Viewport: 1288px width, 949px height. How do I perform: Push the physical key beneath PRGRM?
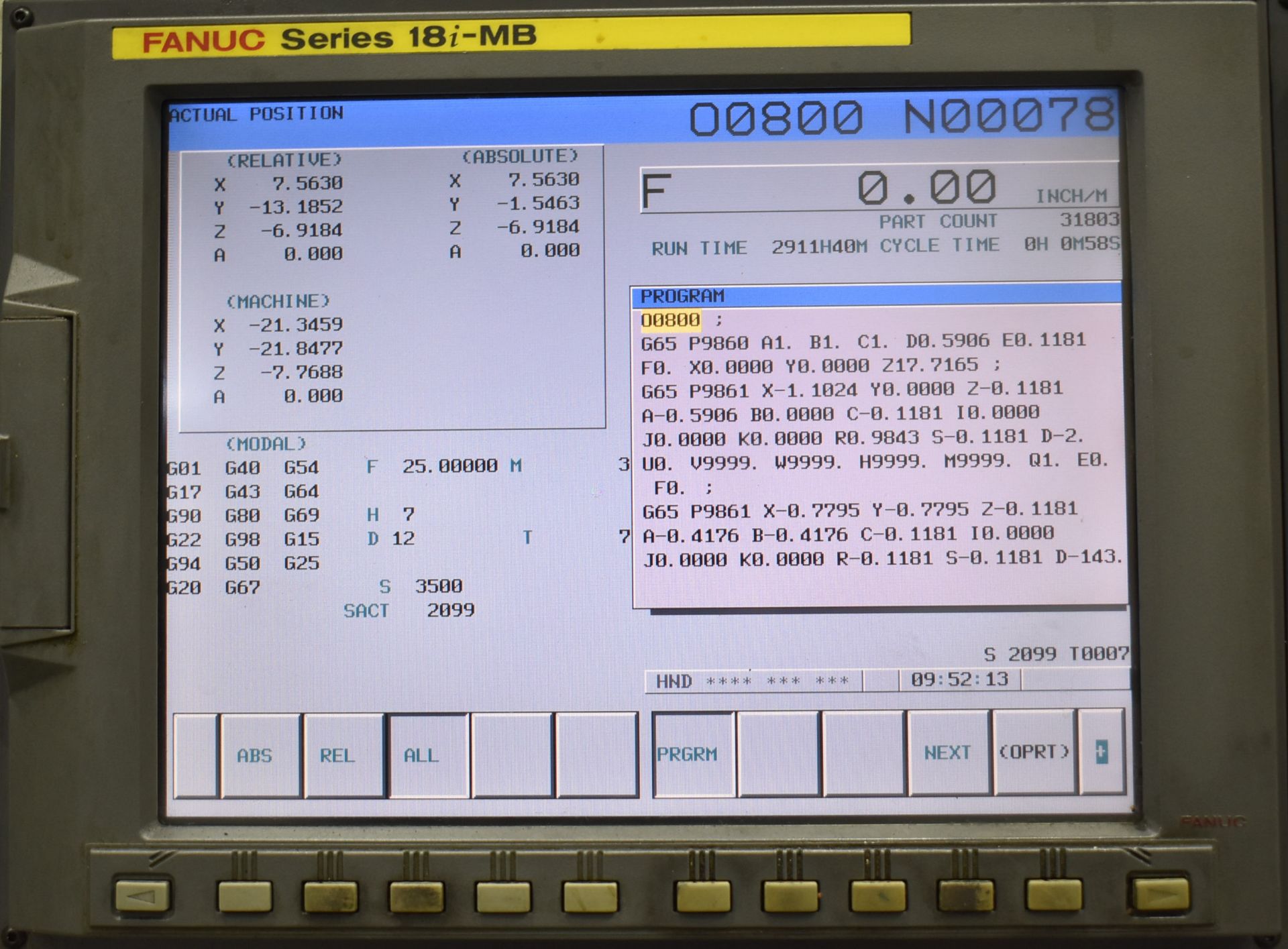[702, 895]
